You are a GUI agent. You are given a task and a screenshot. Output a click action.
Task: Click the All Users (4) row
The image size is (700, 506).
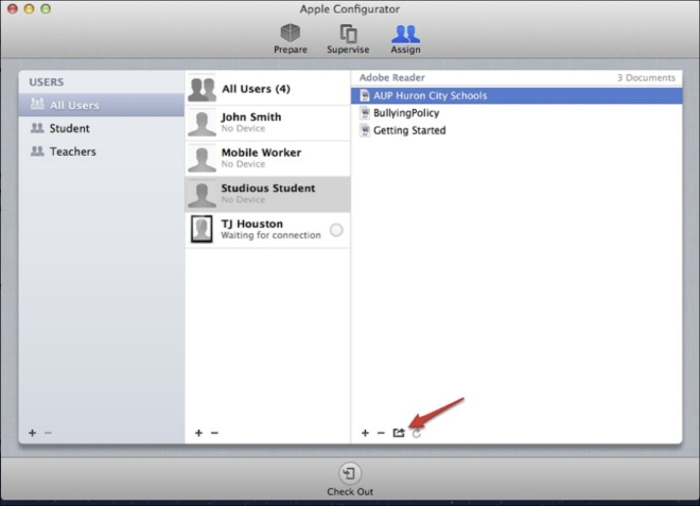[x=268, y=88]
